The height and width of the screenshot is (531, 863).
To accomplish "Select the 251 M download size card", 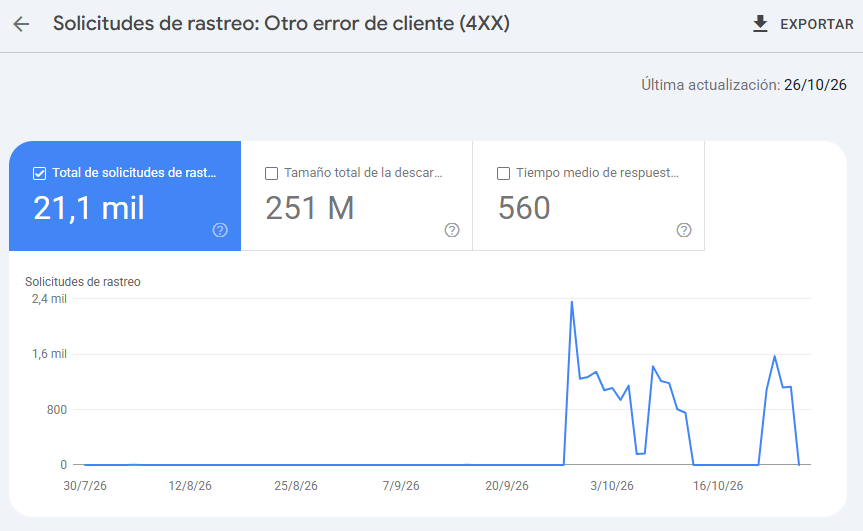I will 357,196.
